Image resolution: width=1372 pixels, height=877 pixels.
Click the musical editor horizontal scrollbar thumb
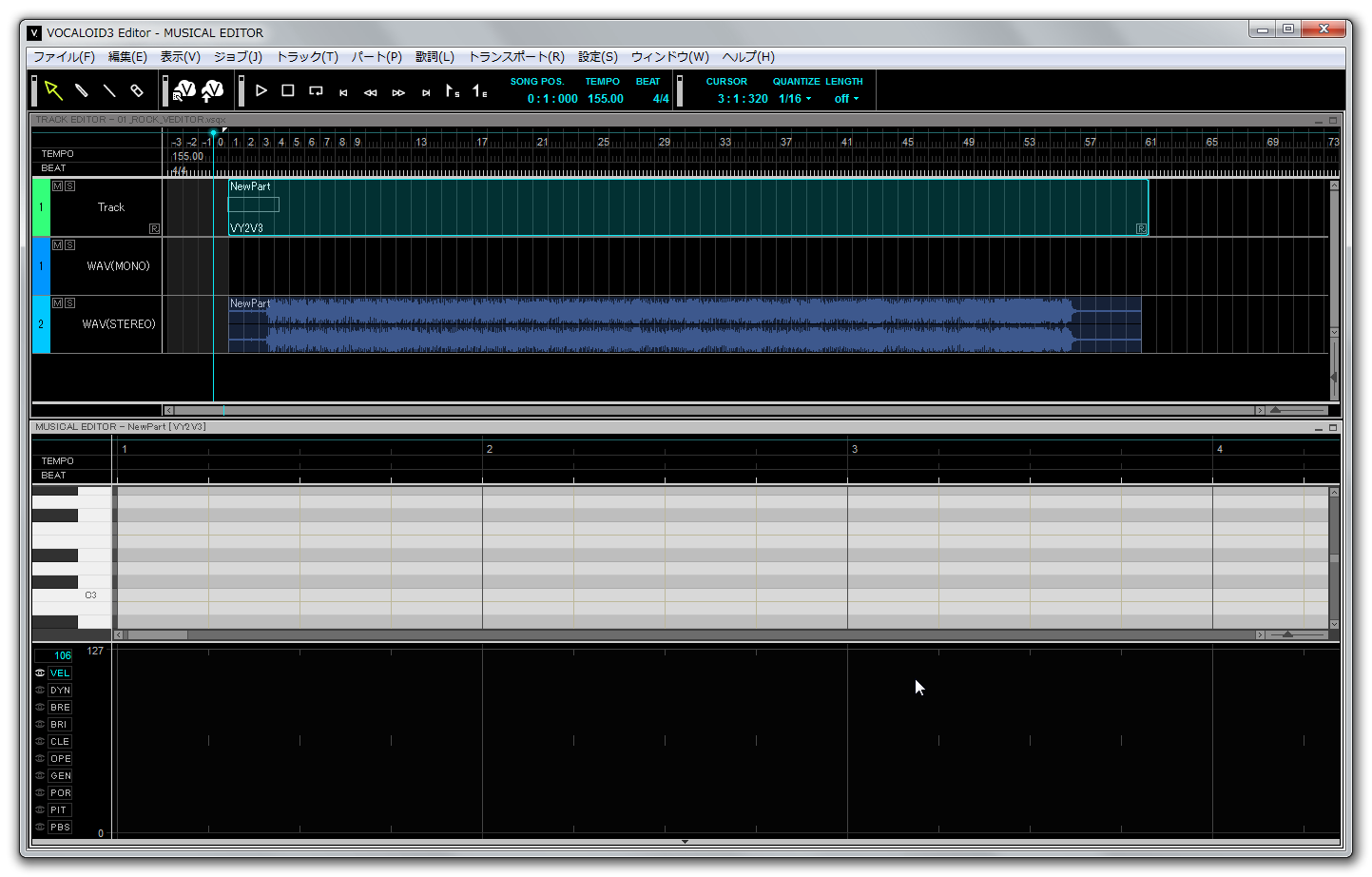tap(158, 634)
